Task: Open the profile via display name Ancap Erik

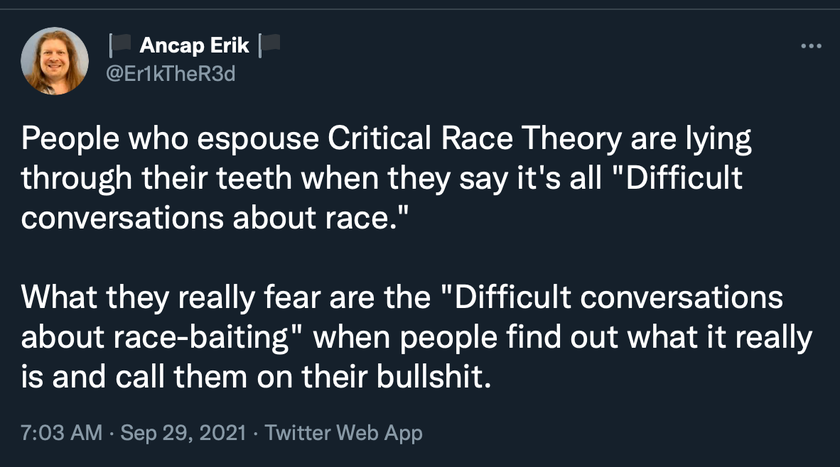Action: click(194, 46)
